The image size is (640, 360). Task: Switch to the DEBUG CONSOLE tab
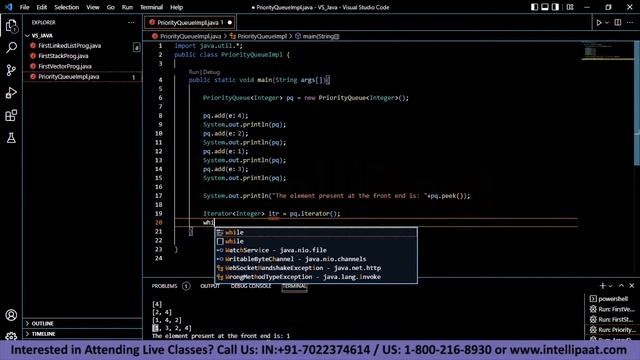pos(251,286)
